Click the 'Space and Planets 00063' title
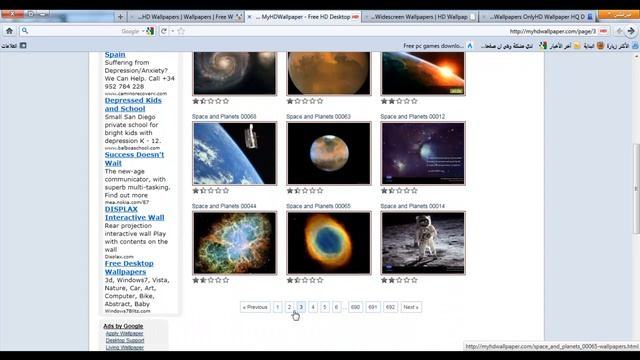640x360 pixels. point(318,117)
